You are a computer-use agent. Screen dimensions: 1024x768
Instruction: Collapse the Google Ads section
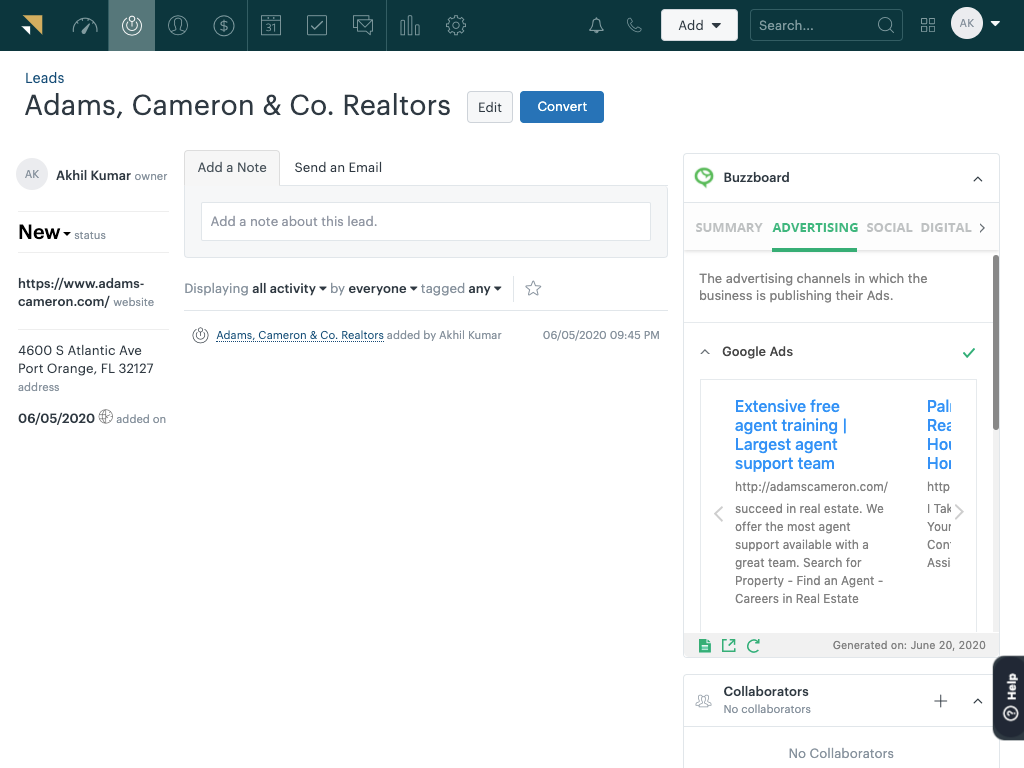pos(705,352)
